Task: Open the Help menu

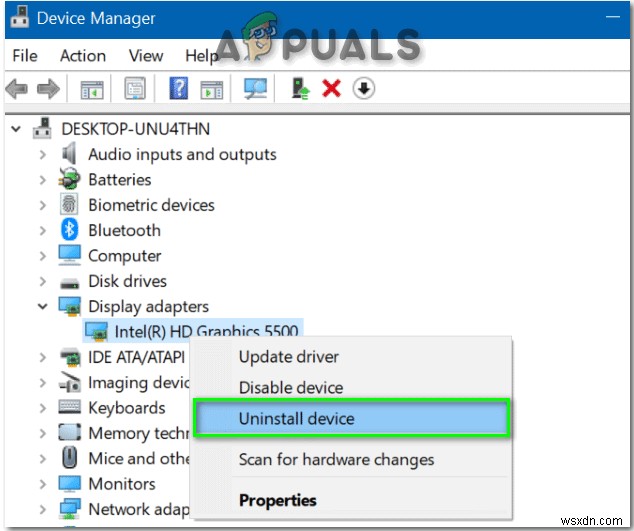Action: (x=201, y=55)
